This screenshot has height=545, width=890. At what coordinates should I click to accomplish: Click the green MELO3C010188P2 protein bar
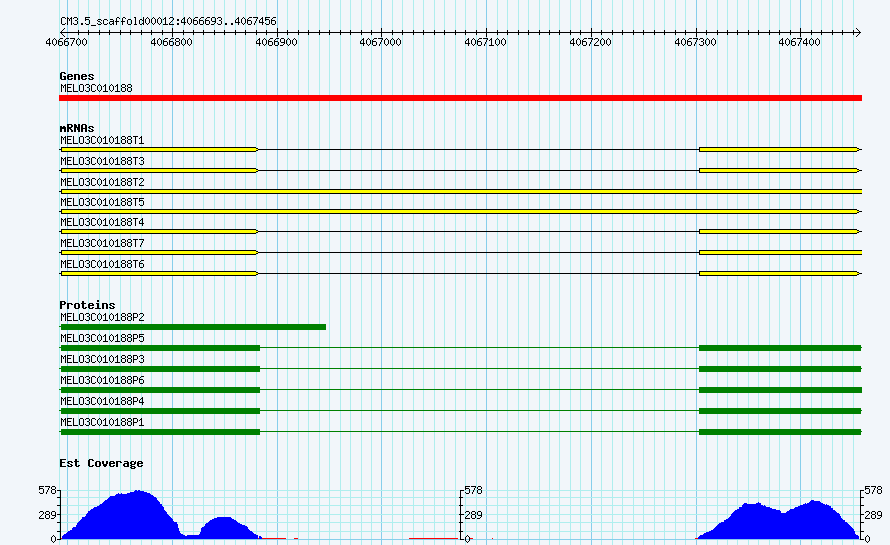click(193, 327)
